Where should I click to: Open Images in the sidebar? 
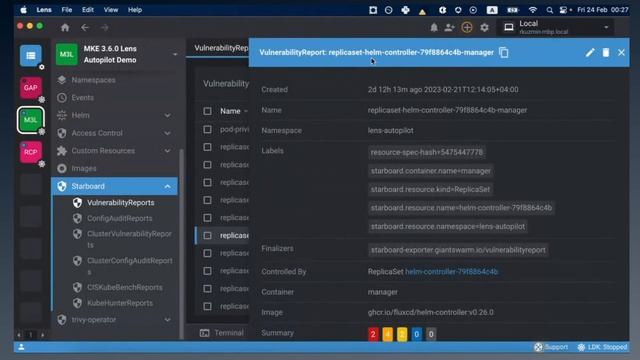(x=84, y=168)
